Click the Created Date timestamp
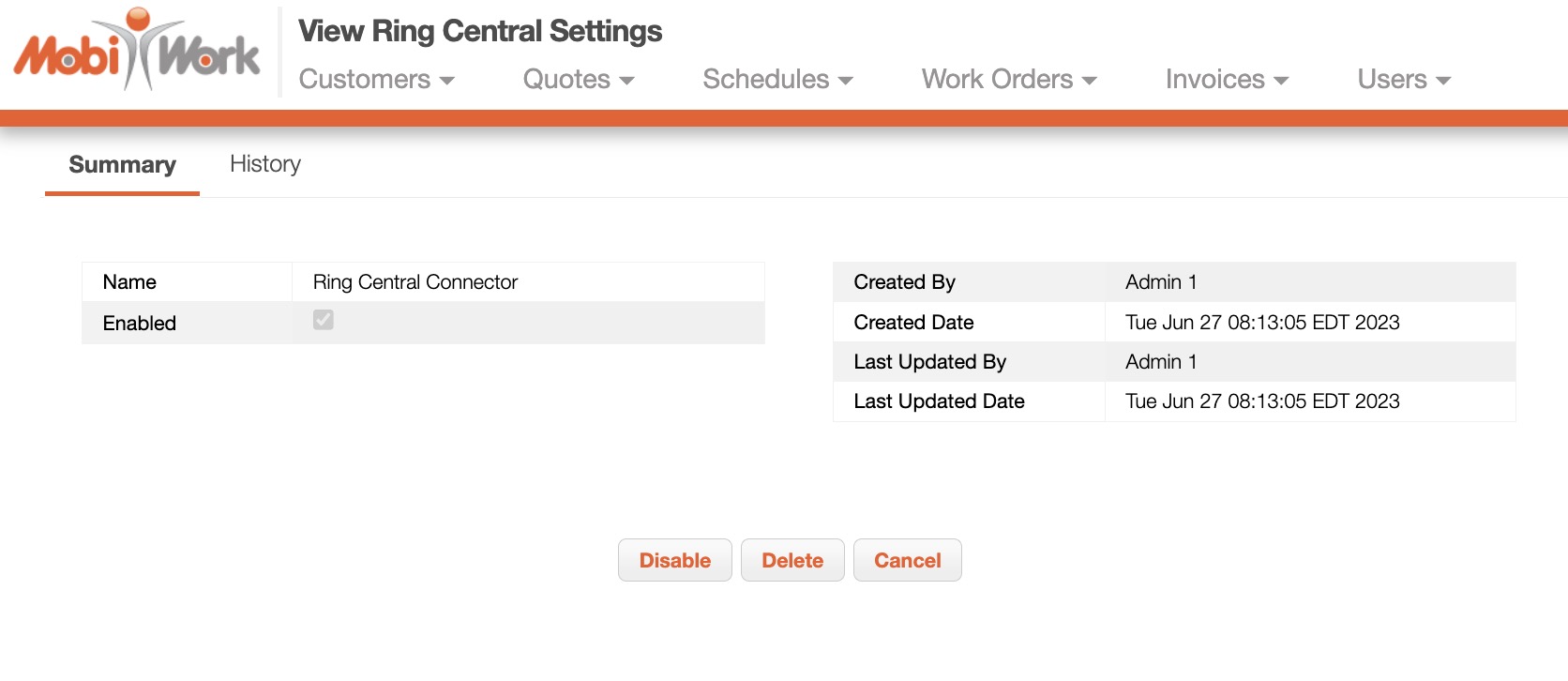Viewport: 1568px width, 681px height. (1262, 323)
